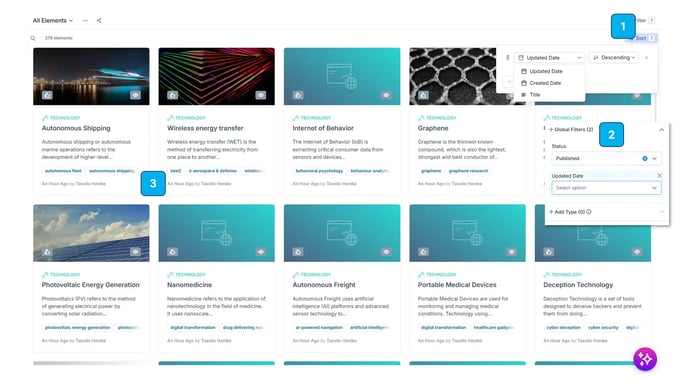Click the search magnifier icon
This screenshot has height=380, width=688.
33,38
